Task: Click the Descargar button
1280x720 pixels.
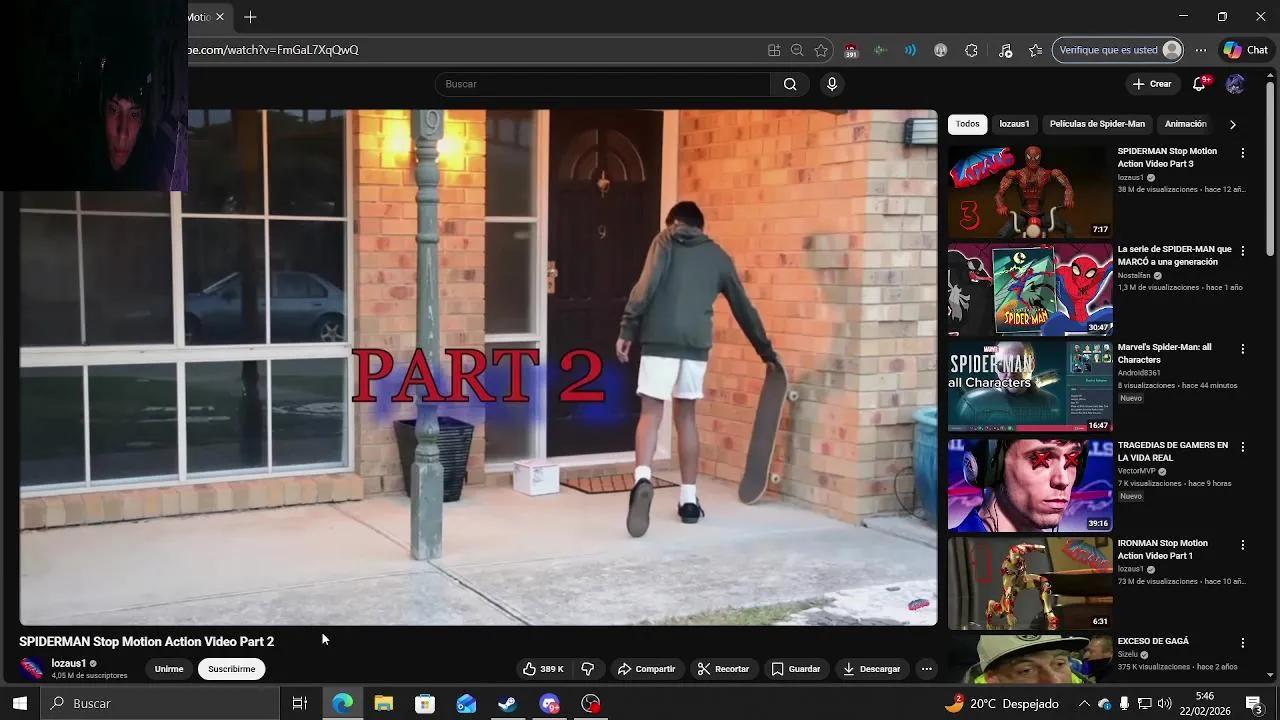Action: coord(871,669)
